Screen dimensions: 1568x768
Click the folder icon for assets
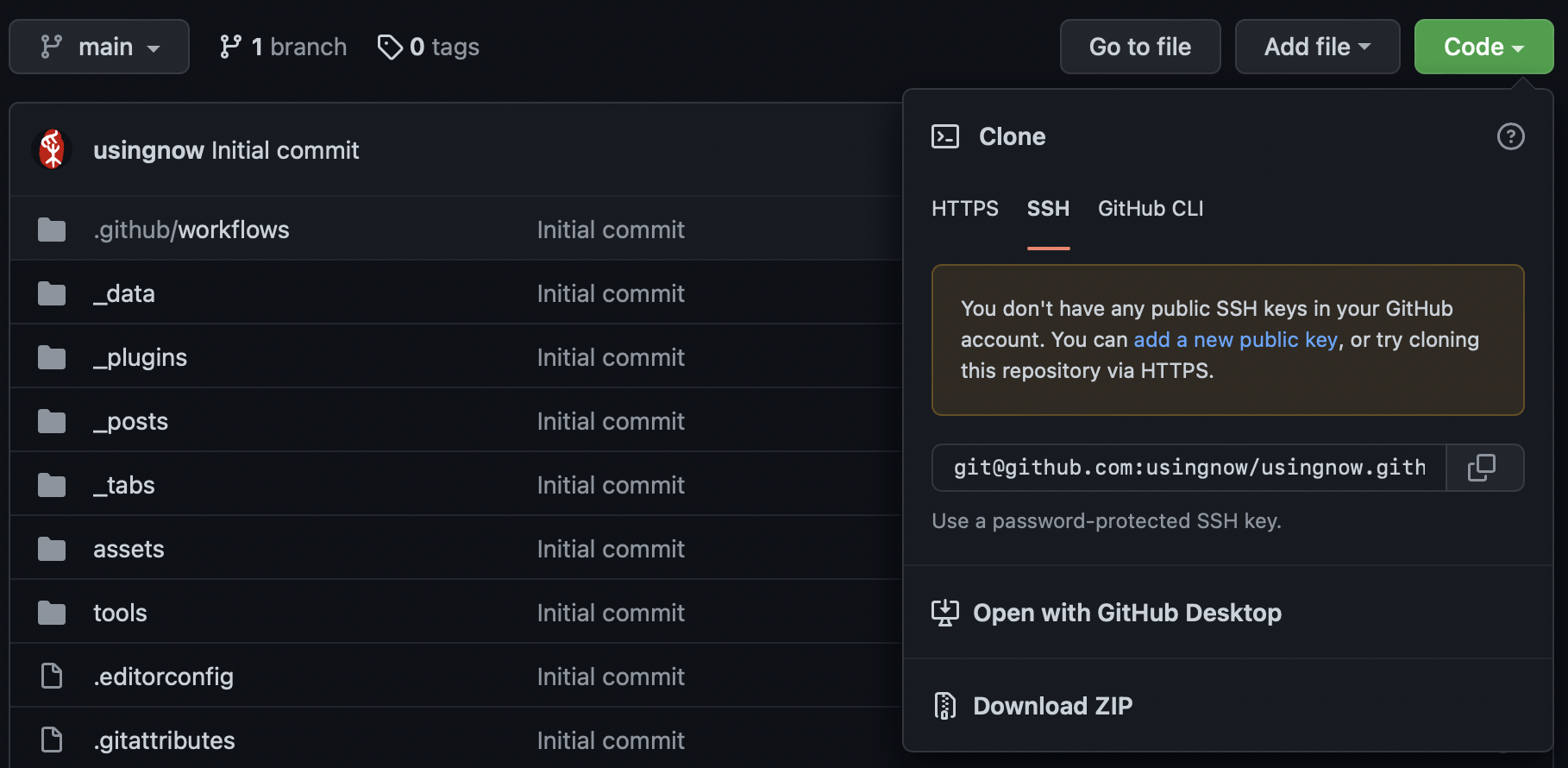52,549
